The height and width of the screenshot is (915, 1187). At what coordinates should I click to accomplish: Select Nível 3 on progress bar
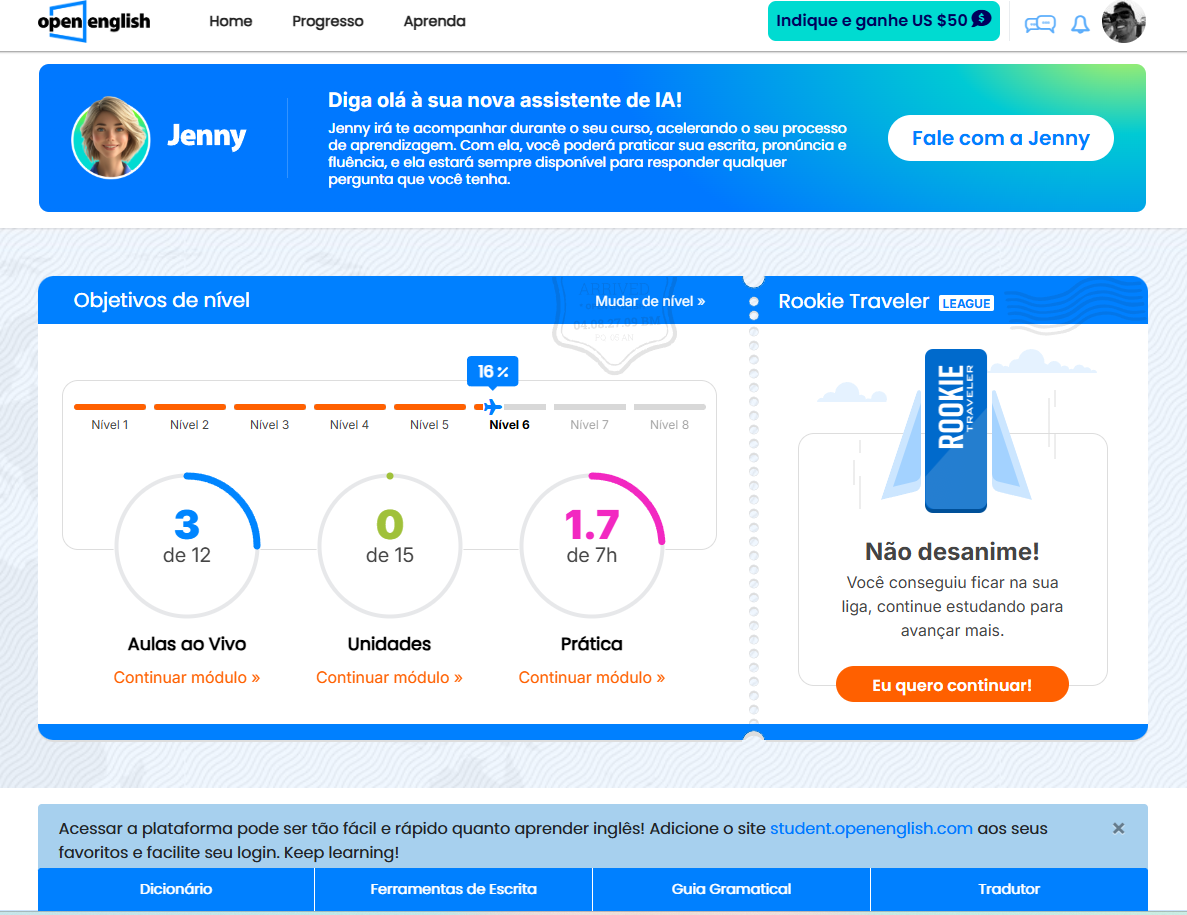click(x=269, y=417)
